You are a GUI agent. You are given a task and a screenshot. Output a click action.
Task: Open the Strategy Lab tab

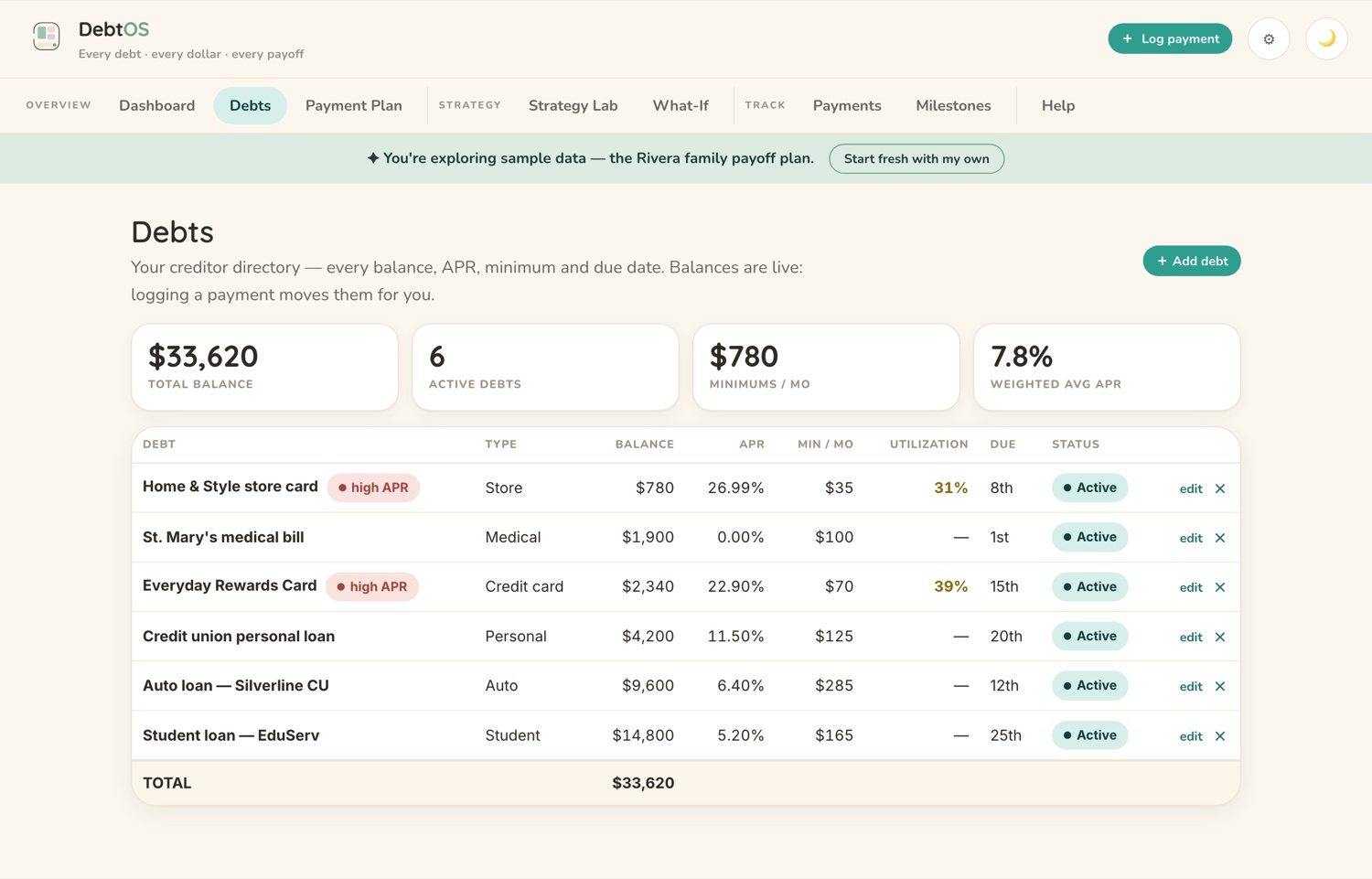pos(573,105)
